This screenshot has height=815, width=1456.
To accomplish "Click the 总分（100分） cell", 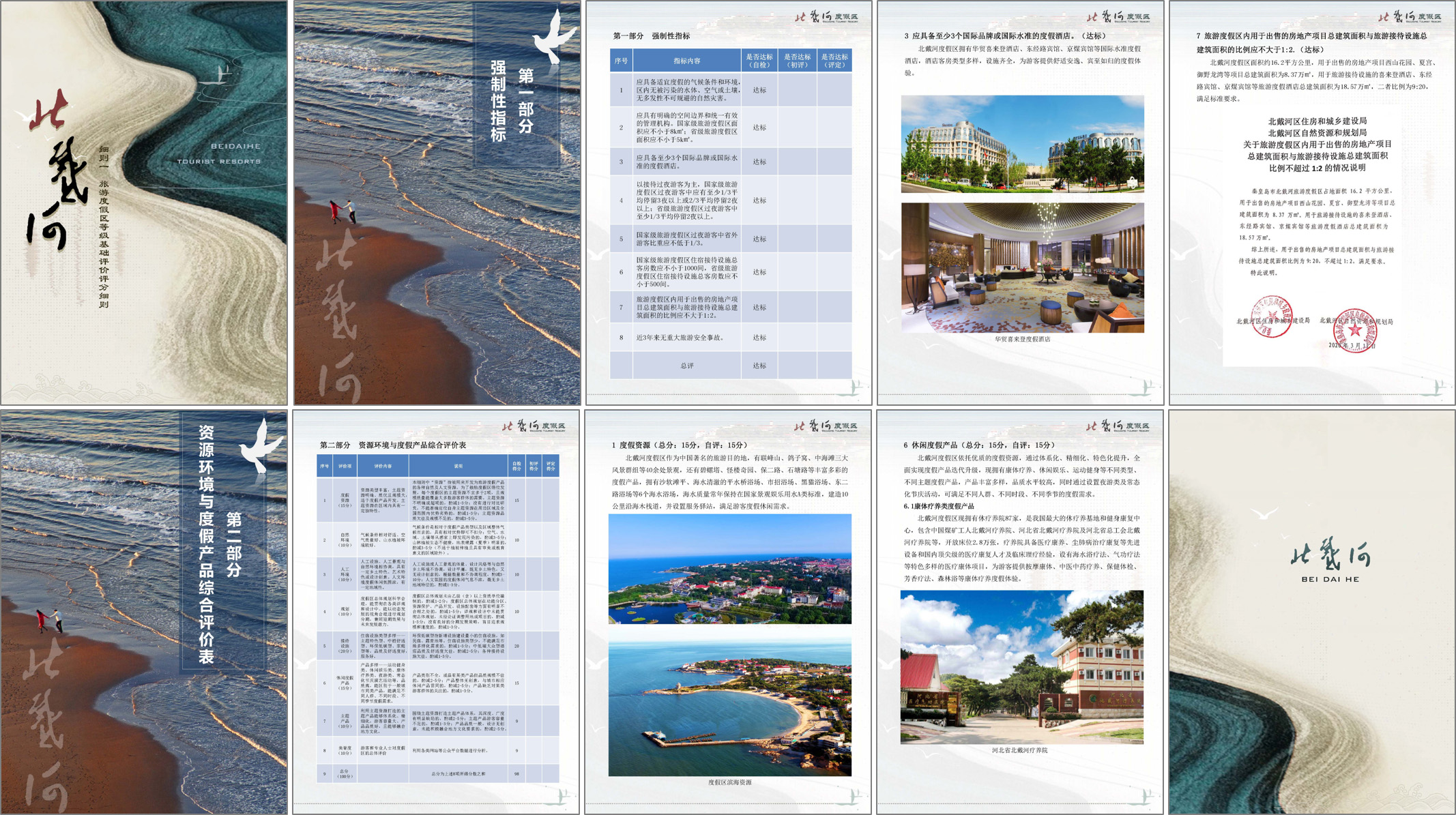I will click(x=345, y=773).
